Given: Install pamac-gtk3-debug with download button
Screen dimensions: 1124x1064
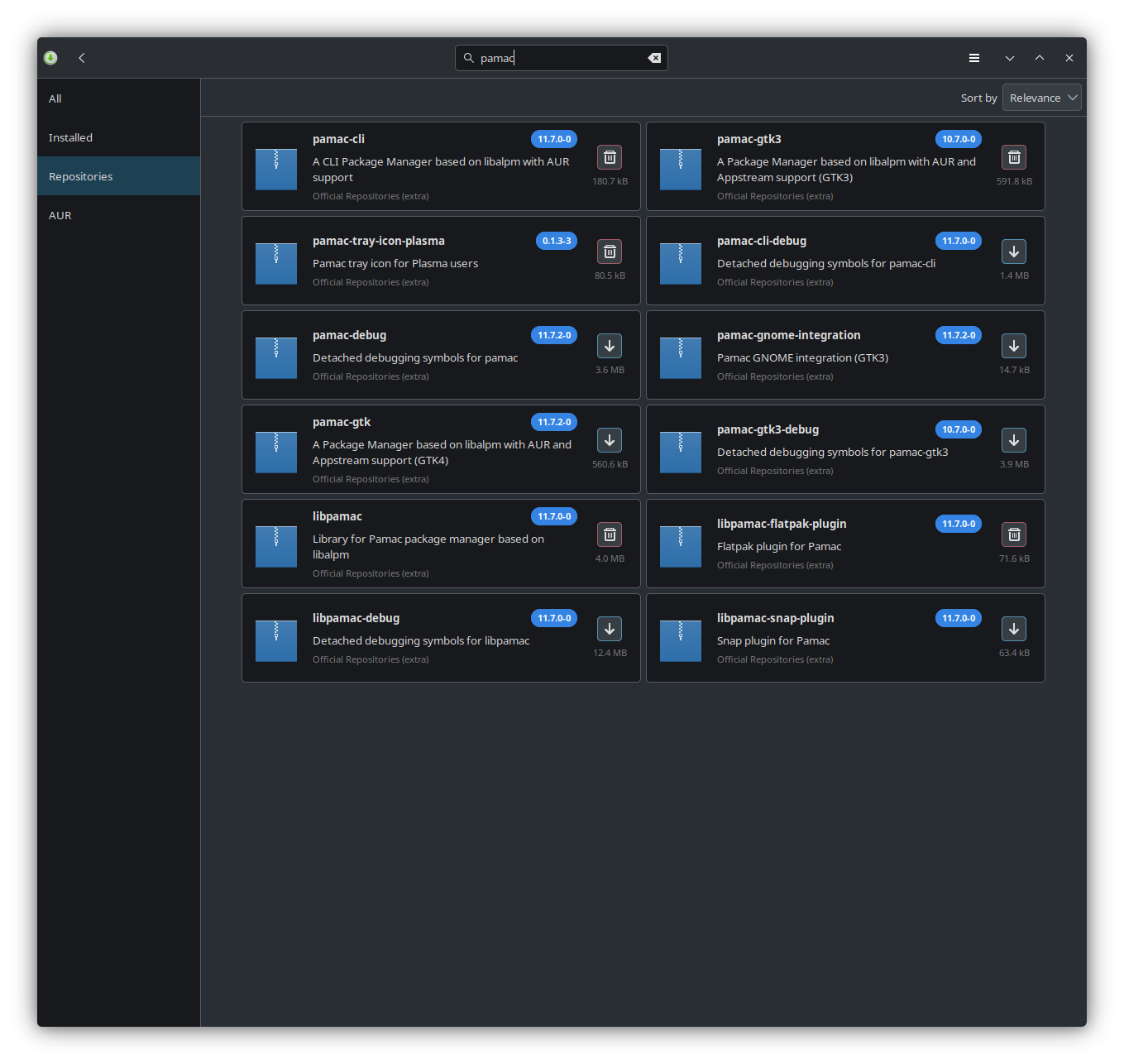Looking at the screenshot, I should 1014,440.
